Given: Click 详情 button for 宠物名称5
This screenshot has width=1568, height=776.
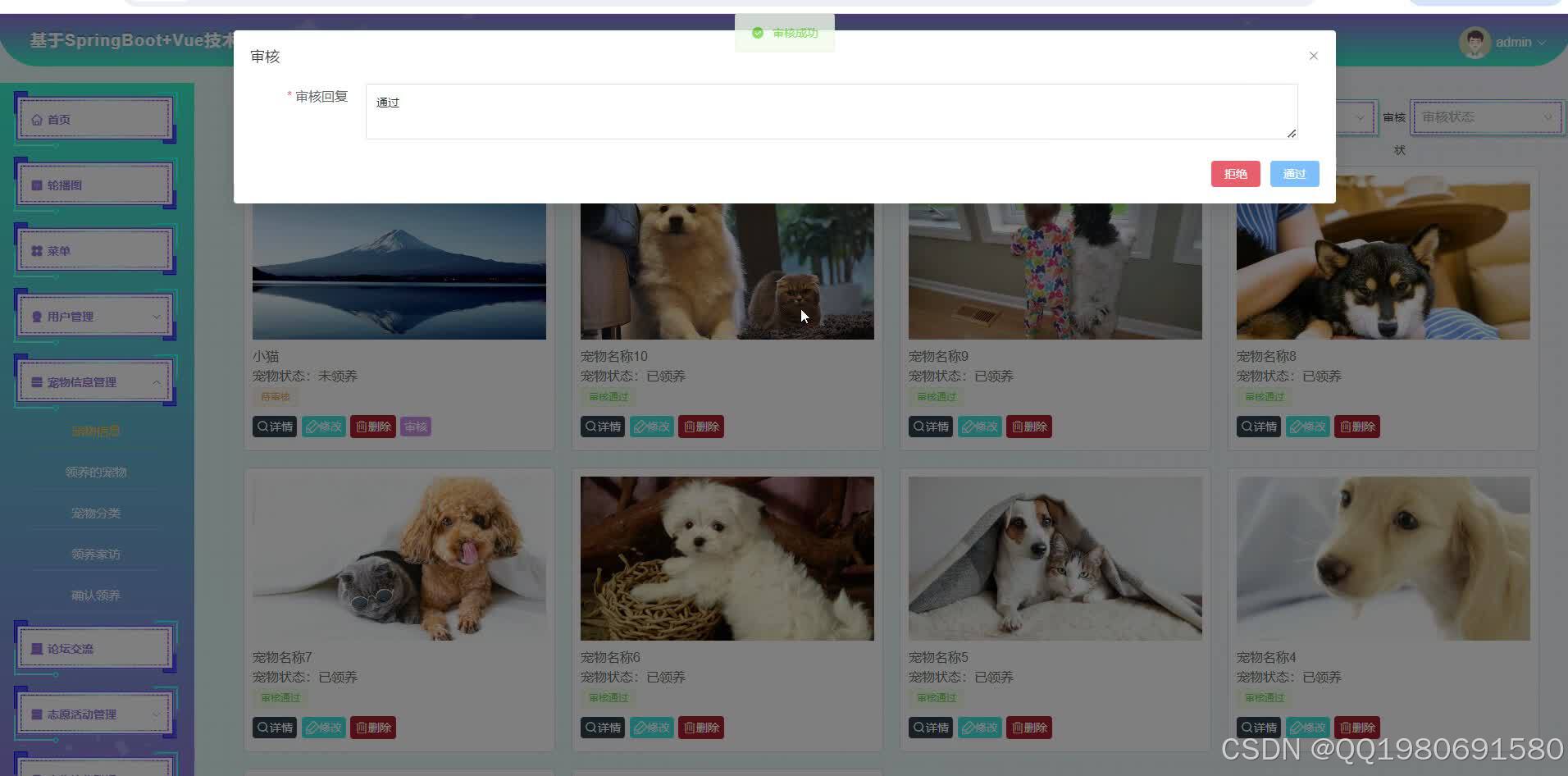Looking at the screenshot, I should tap(931, 728).
